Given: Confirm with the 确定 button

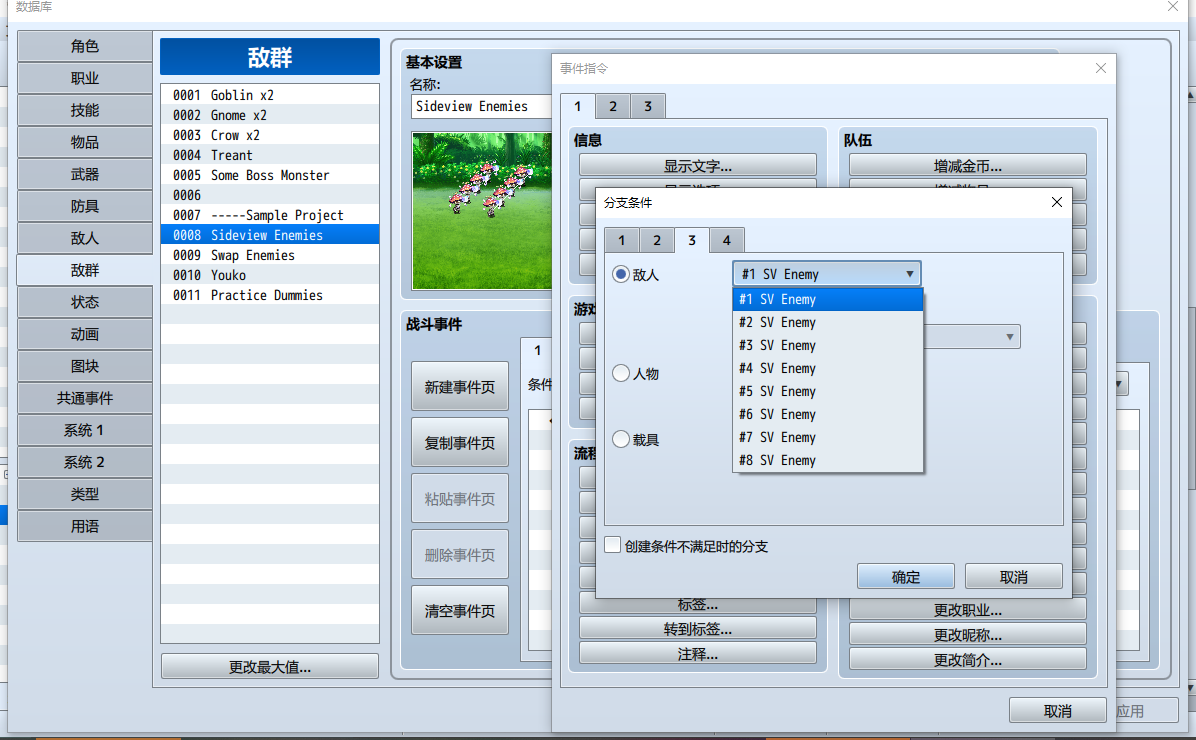Looking at the screenshot, I should pos(905,577).
